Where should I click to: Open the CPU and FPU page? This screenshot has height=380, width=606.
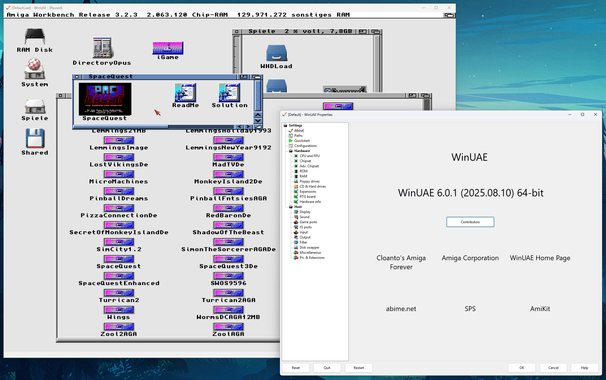310,156
